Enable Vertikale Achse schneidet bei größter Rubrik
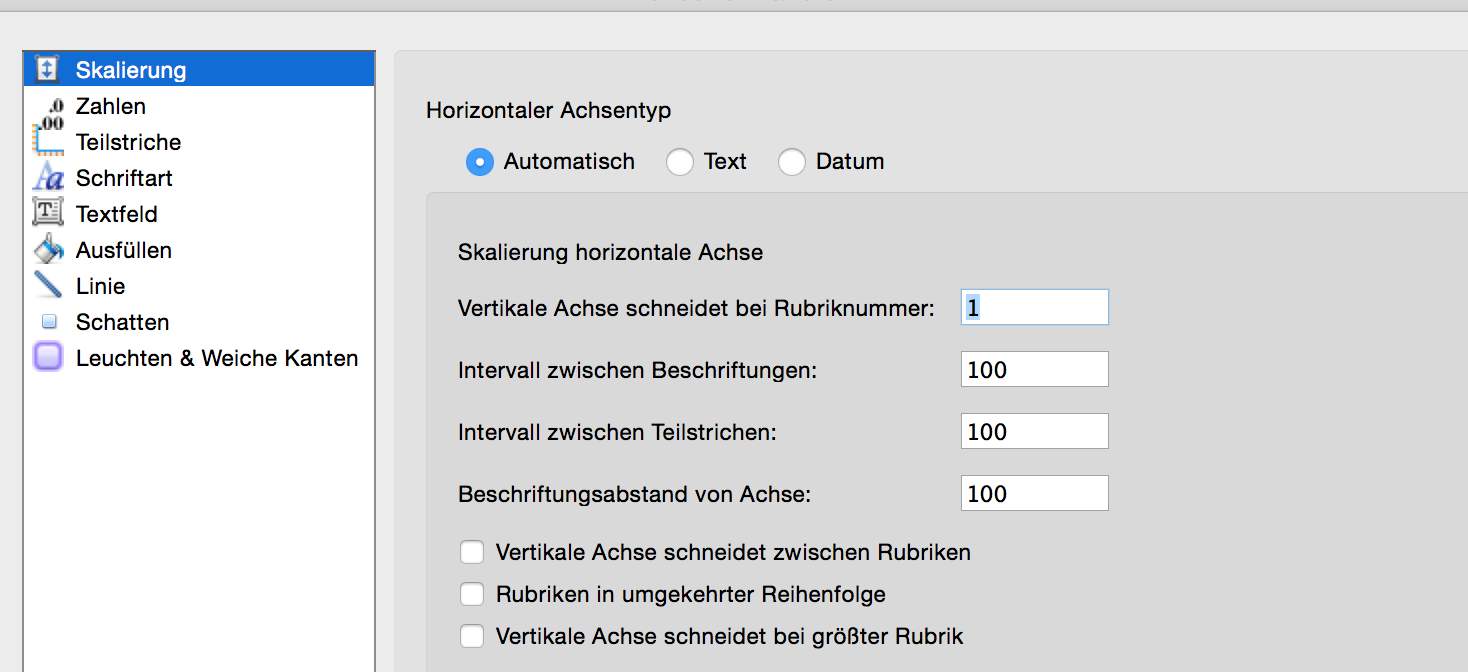The width and height of the screenshot is (1468, 672). (x=471, y=635)
